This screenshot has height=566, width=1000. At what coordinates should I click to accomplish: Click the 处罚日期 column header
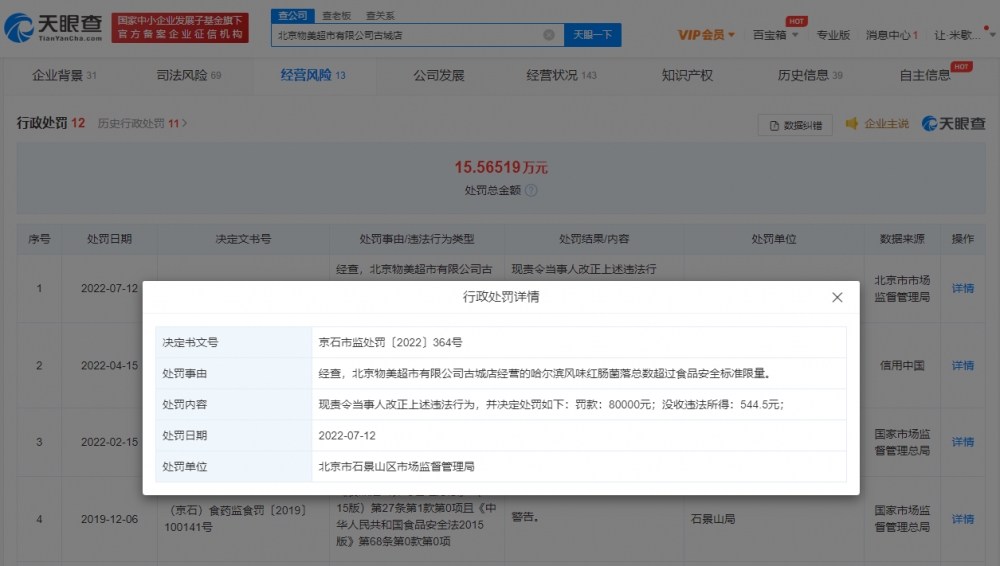[109, 239]
